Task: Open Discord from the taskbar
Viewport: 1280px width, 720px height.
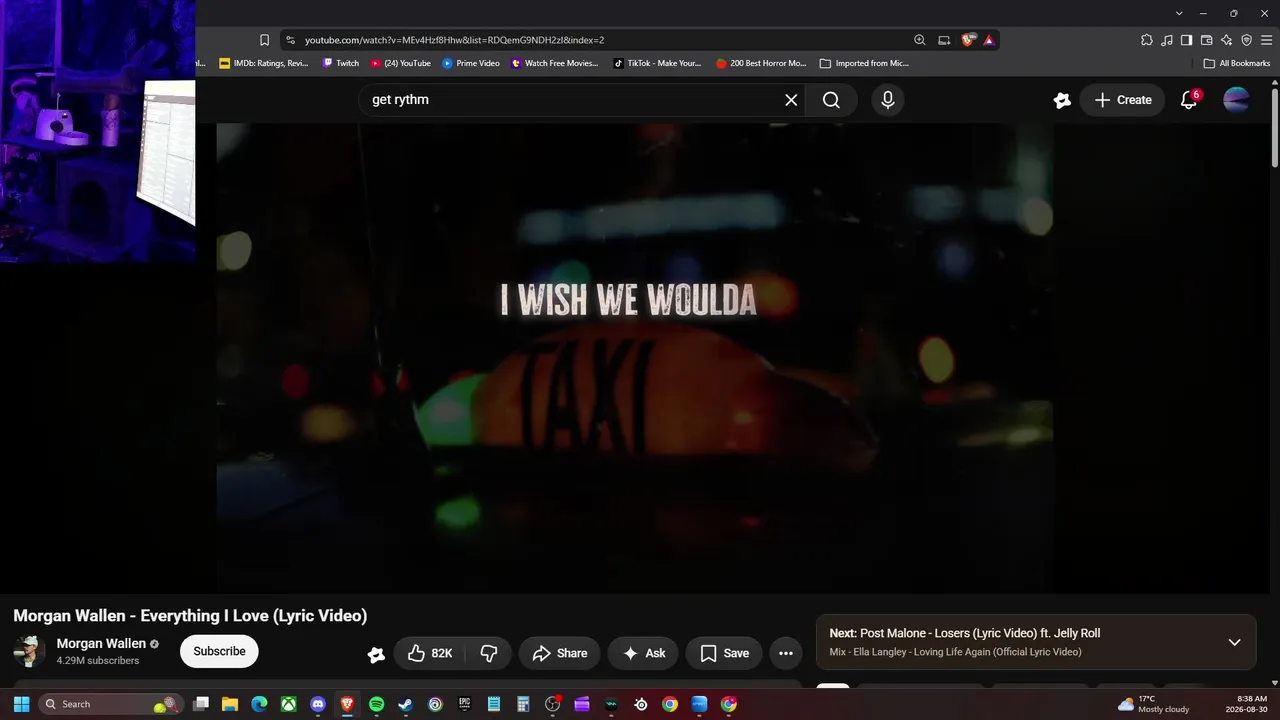Action: coord(318,704)
